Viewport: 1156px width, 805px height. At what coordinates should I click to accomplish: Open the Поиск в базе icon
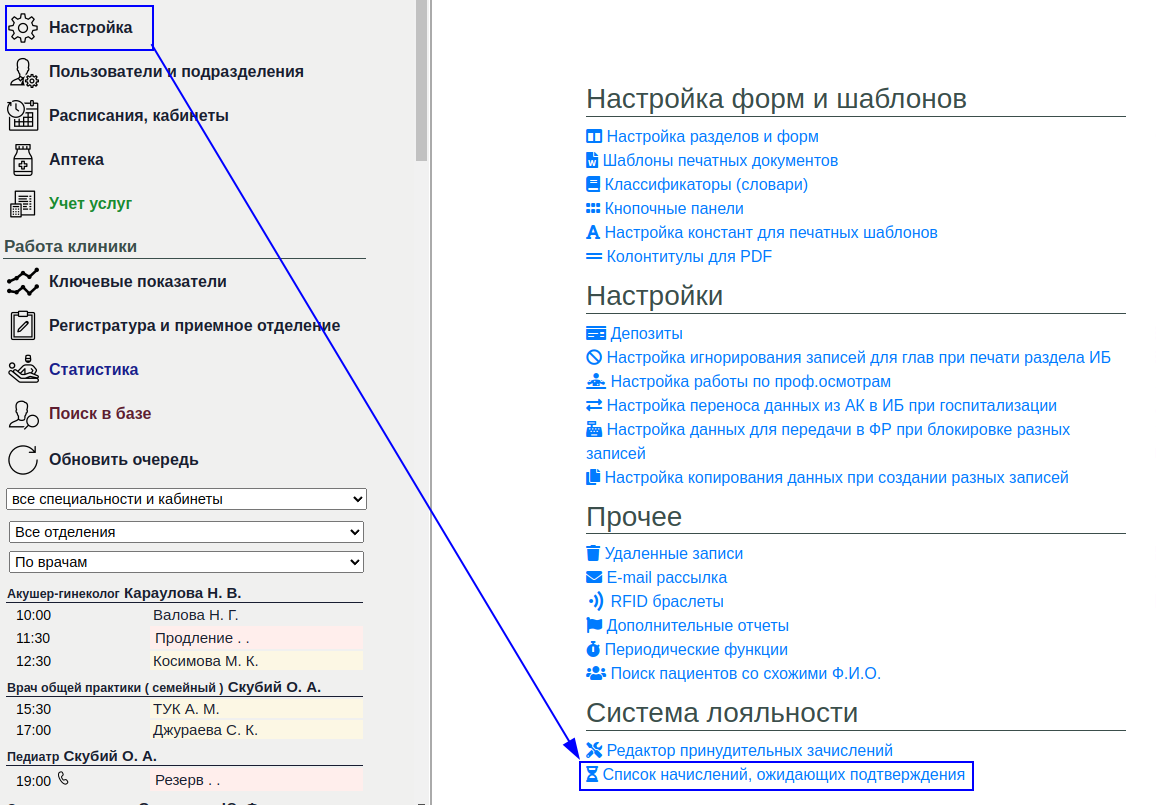(x=23, y=414)
